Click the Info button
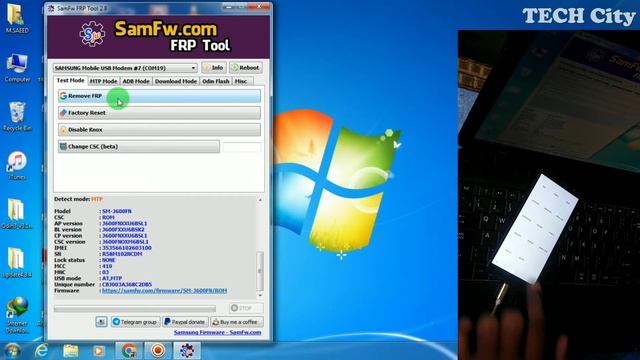 (x=214, y=68)
